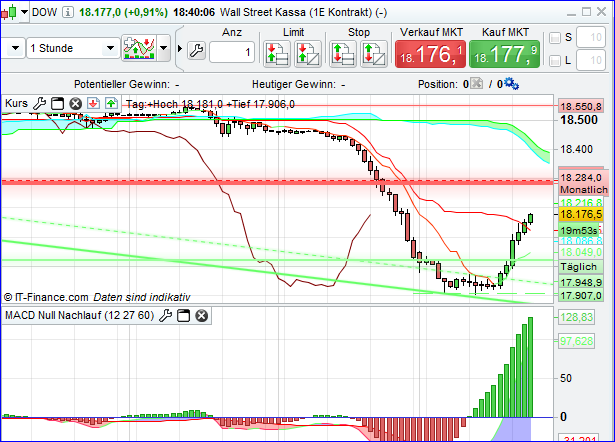The height and width of the screenshot is (442, 615).
Task: Click second Limit order icon
Action: click(x=308, y=54)
